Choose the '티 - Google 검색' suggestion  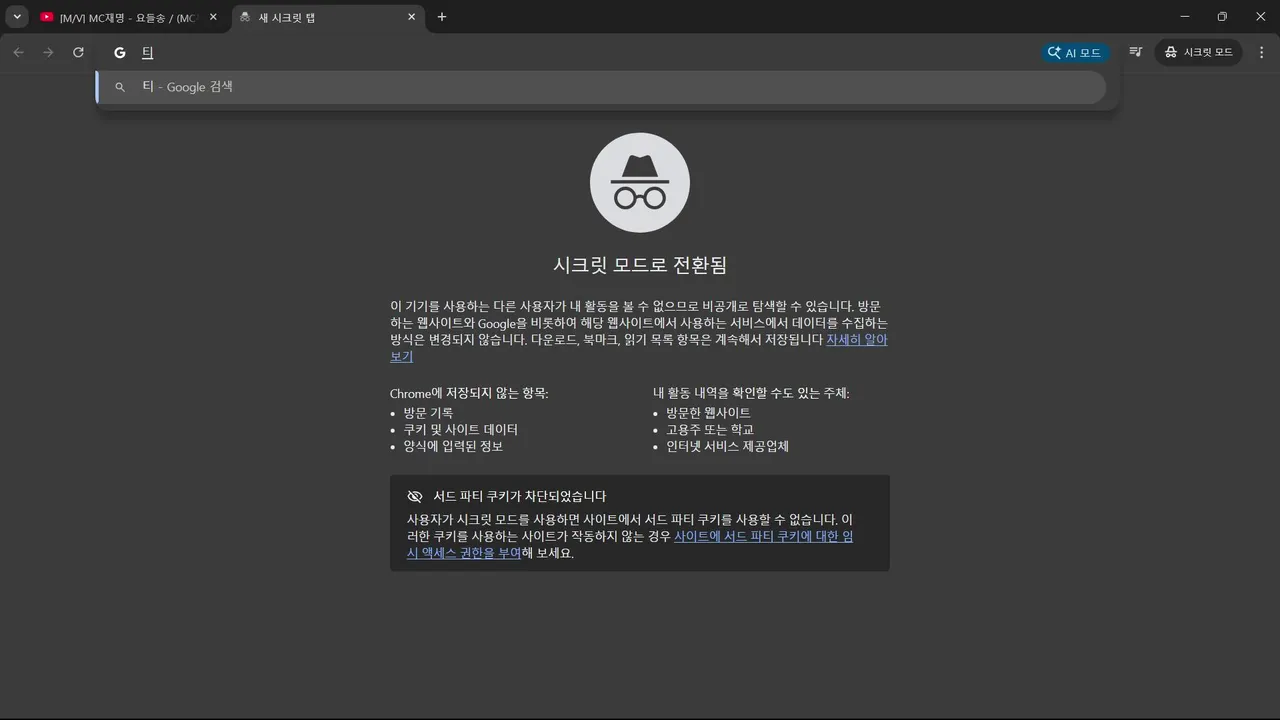coord(601,87)
